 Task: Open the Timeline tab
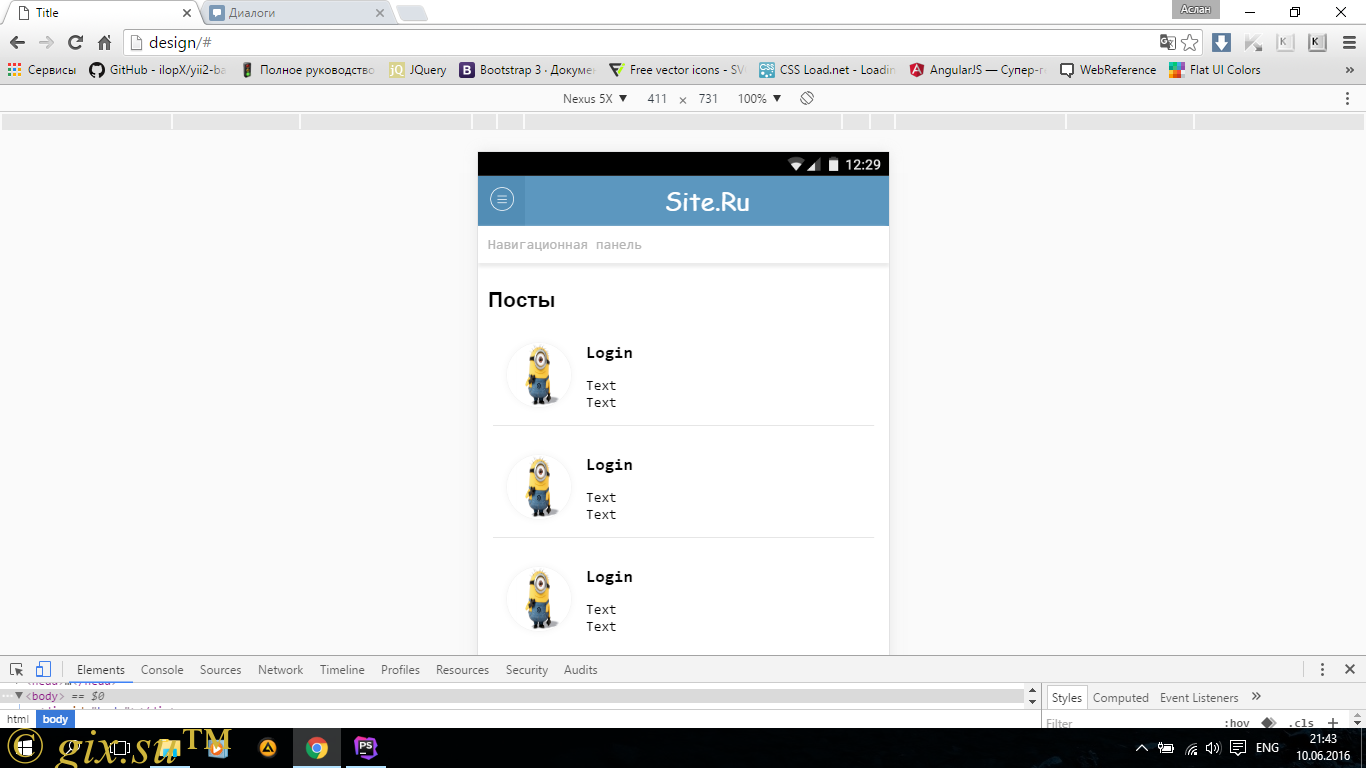click(x=342, y=670)
